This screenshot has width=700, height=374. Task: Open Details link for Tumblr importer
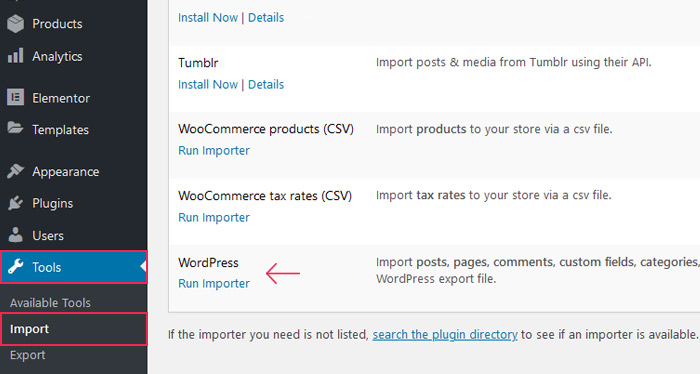click(266, 84)
